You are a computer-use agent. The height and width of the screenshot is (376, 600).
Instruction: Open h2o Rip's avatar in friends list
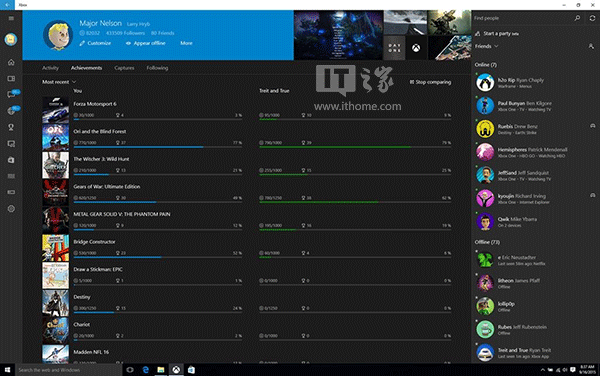coord(485,83)
